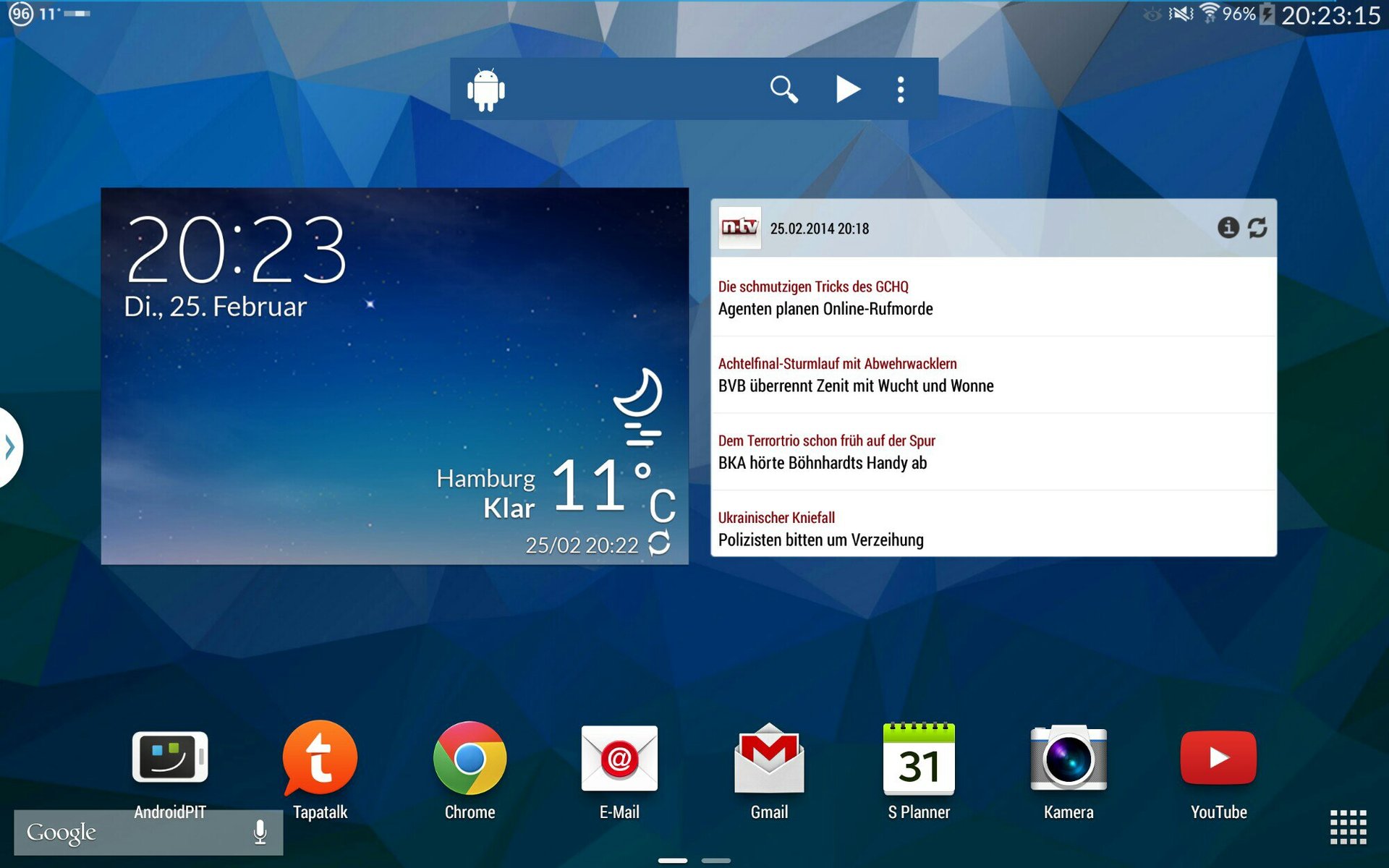The height and width of the screenshot is (868, 1389).
Task: Click the search magnifier in AndroidPIT widget
Action: [783, 90]
